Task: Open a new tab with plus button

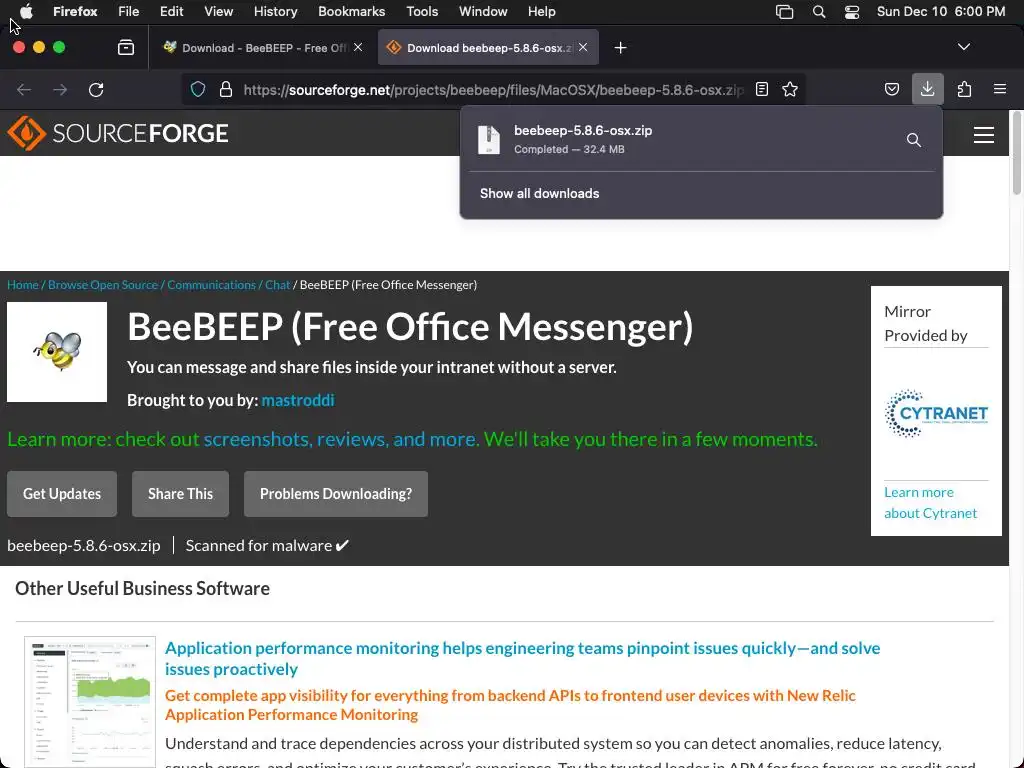Action: [620, 48]
